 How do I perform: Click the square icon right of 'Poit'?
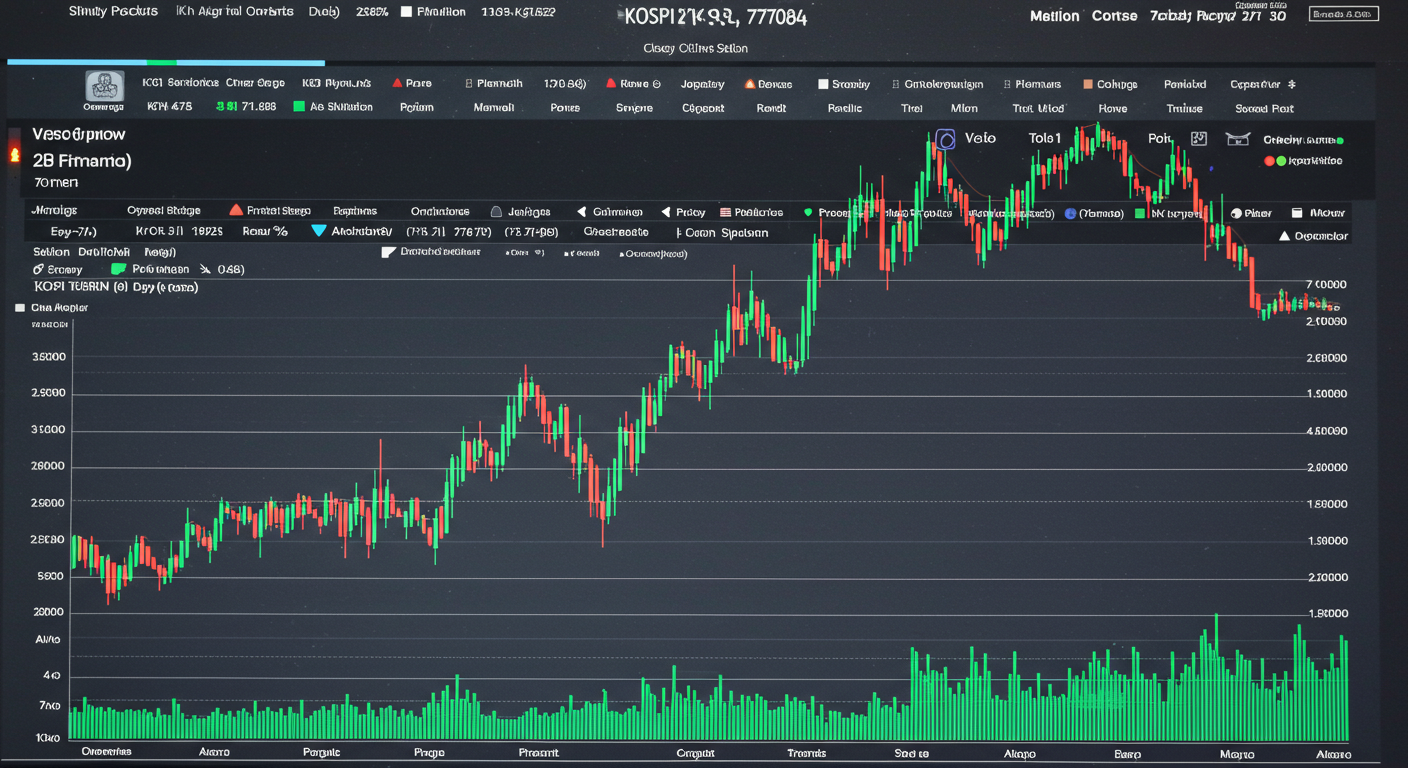(x=1199, y=139)
